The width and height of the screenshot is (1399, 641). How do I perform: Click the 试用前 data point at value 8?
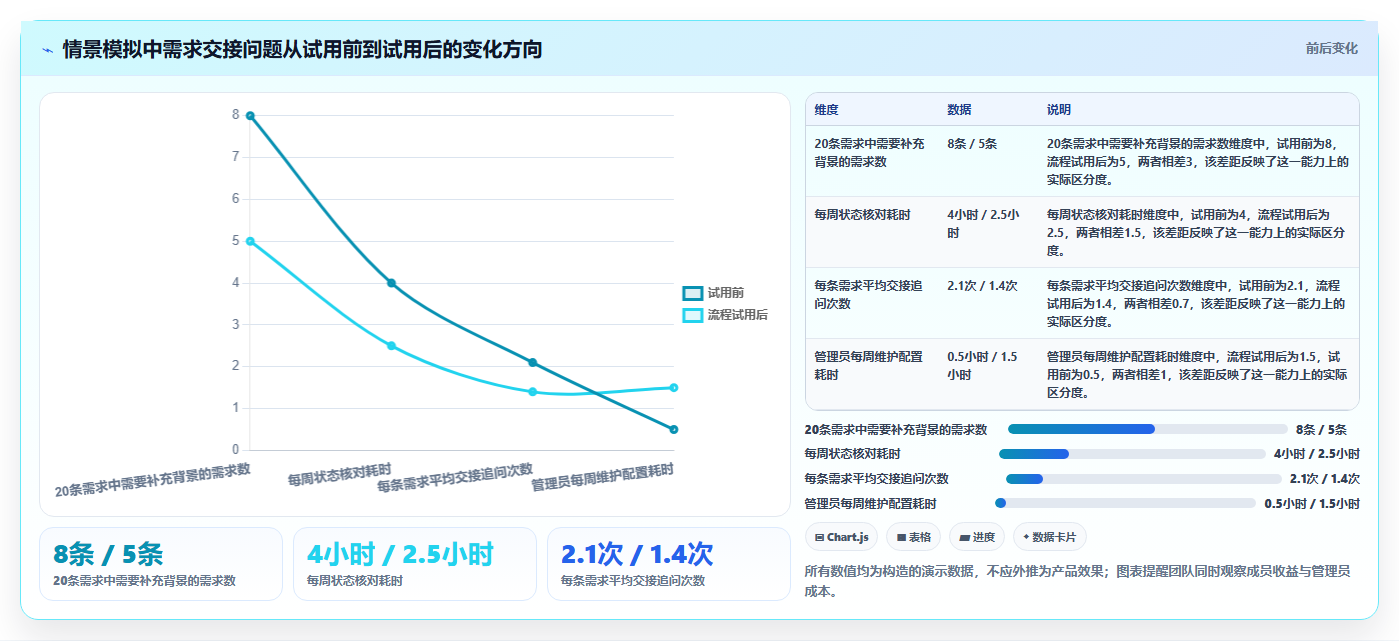(250, 116)
